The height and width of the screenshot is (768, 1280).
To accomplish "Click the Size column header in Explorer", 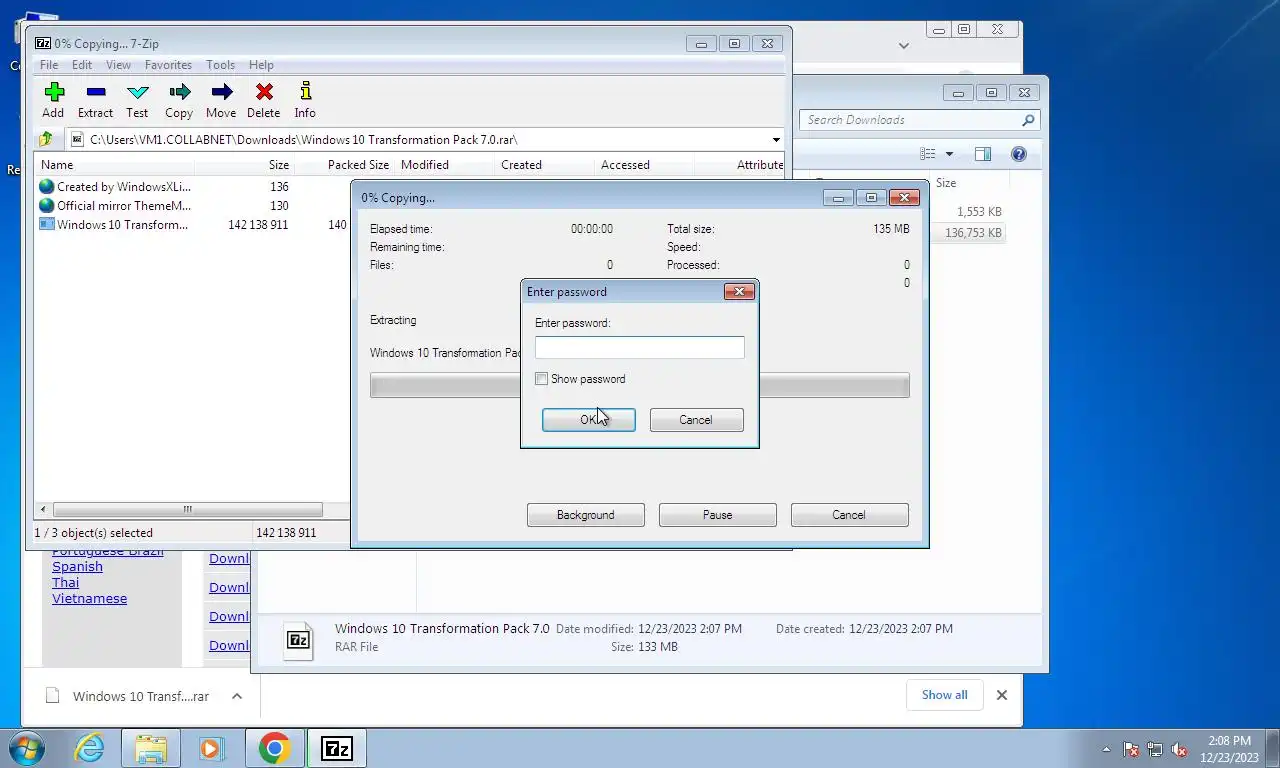I will [x=946, y=183].
